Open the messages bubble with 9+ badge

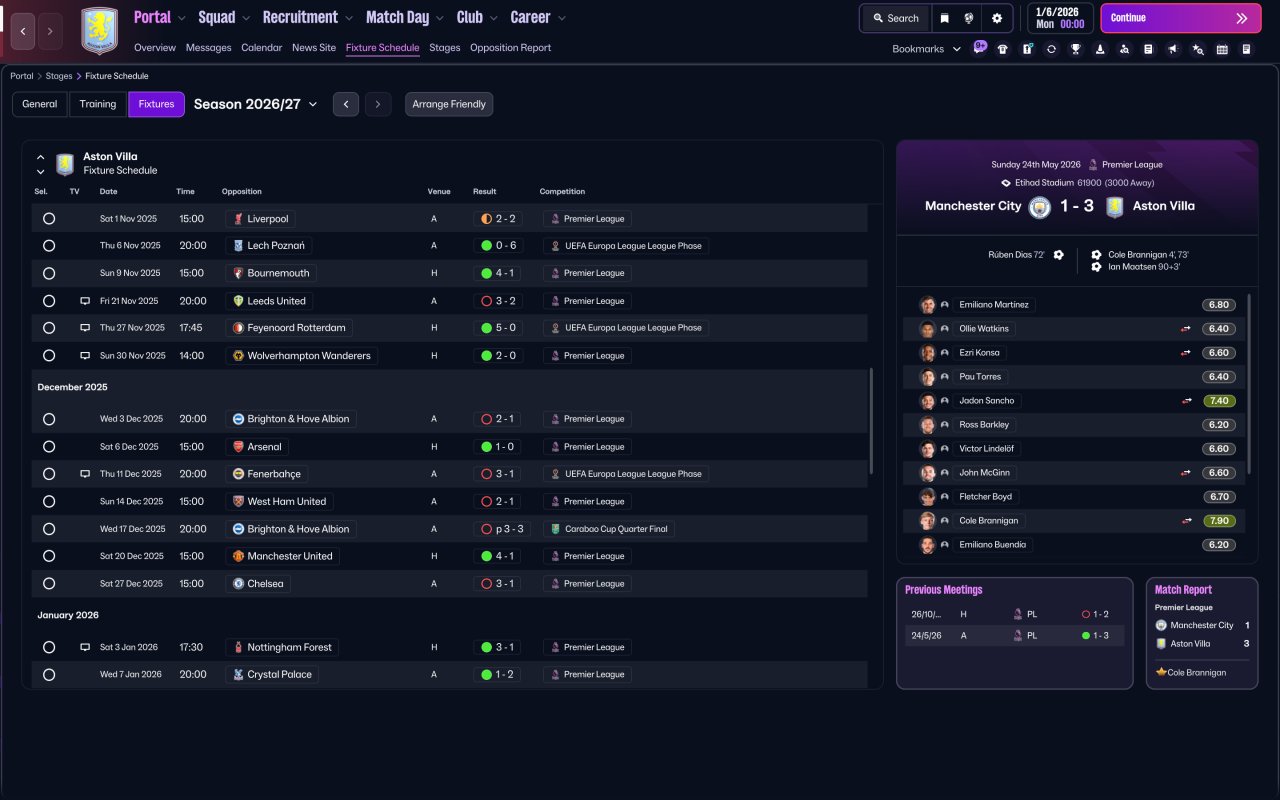pos(979,48)
